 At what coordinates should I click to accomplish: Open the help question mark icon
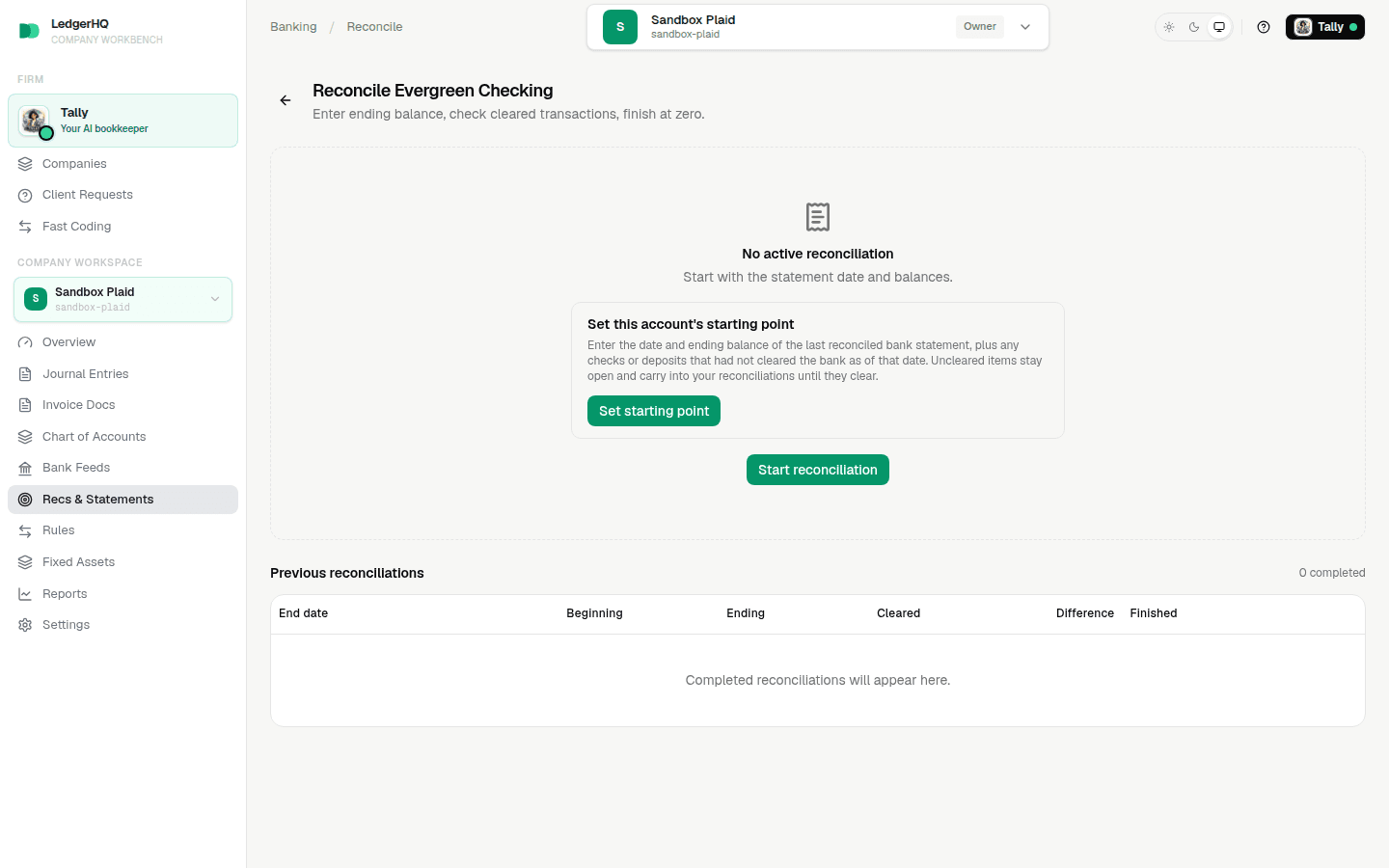coord(1264,27)
